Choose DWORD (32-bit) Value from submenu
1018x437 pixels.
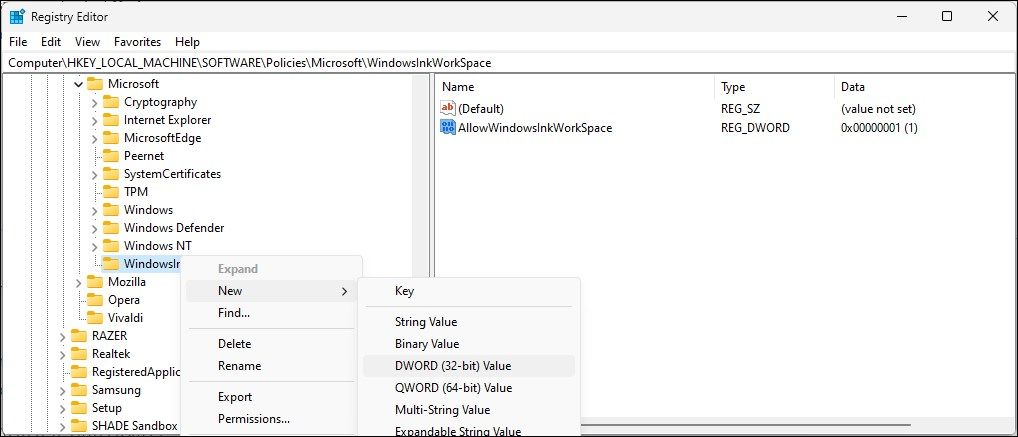[469, 366]
